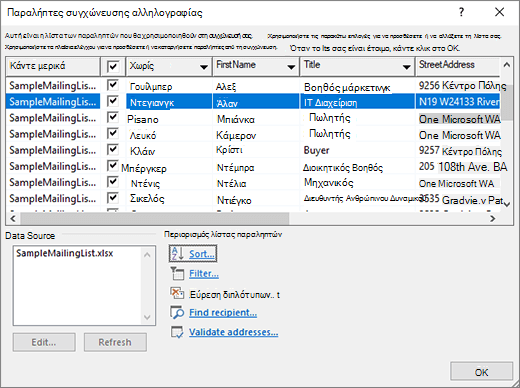Click the Filter funnel icon
520x388 pixels.
(x=177, y=273)
